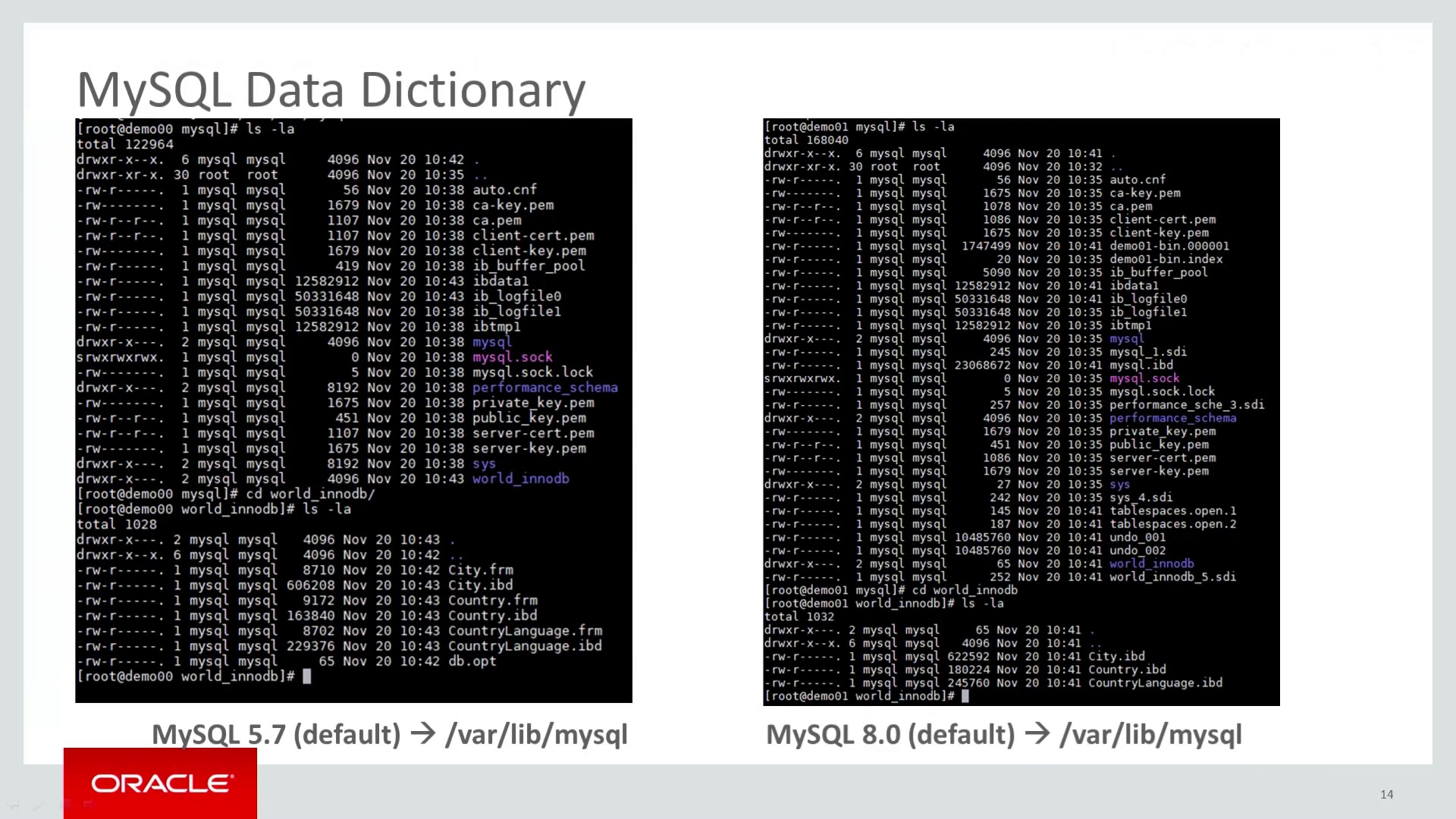Go to previous slide with slideshow back arrow
The image size is (1456, 819).
click(x=13, y=805)
